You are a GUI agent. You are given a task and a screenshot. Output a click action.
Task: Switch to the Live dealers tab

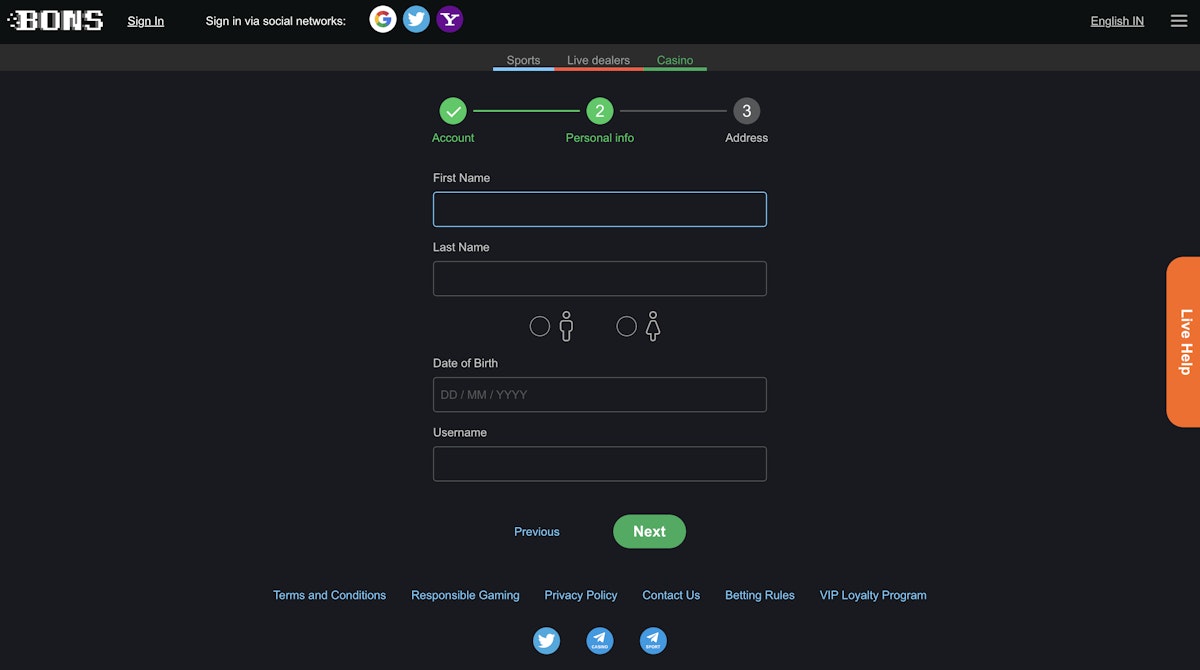click(x=598, y=60)
